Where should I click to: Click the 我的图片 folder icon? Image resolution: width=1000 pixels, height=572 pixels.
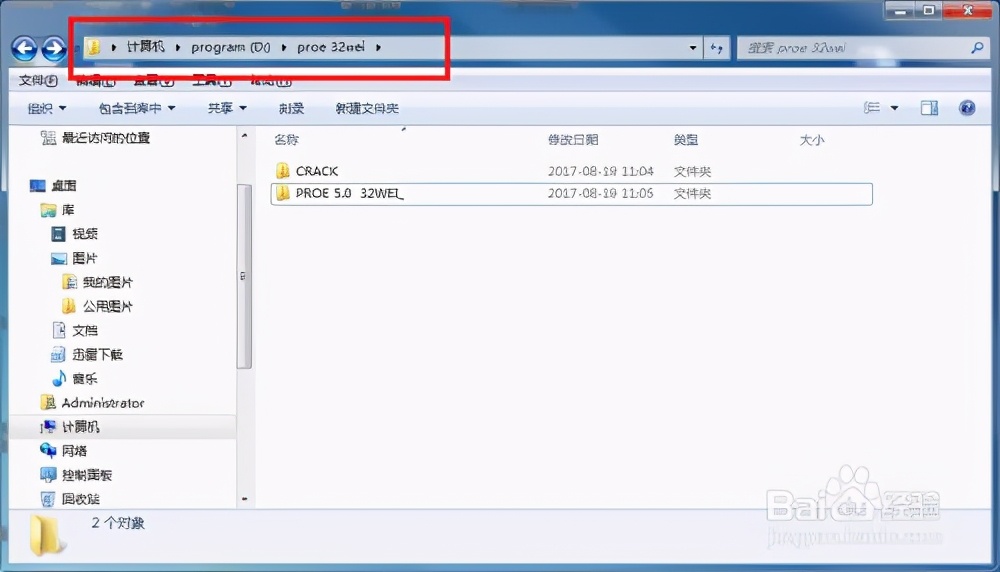[70, 282]
